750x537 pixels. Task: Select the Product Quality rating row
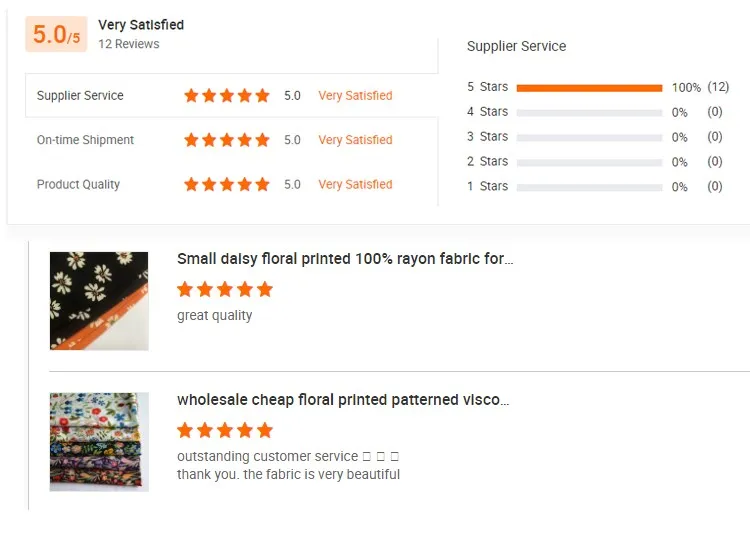click(78, 185)
